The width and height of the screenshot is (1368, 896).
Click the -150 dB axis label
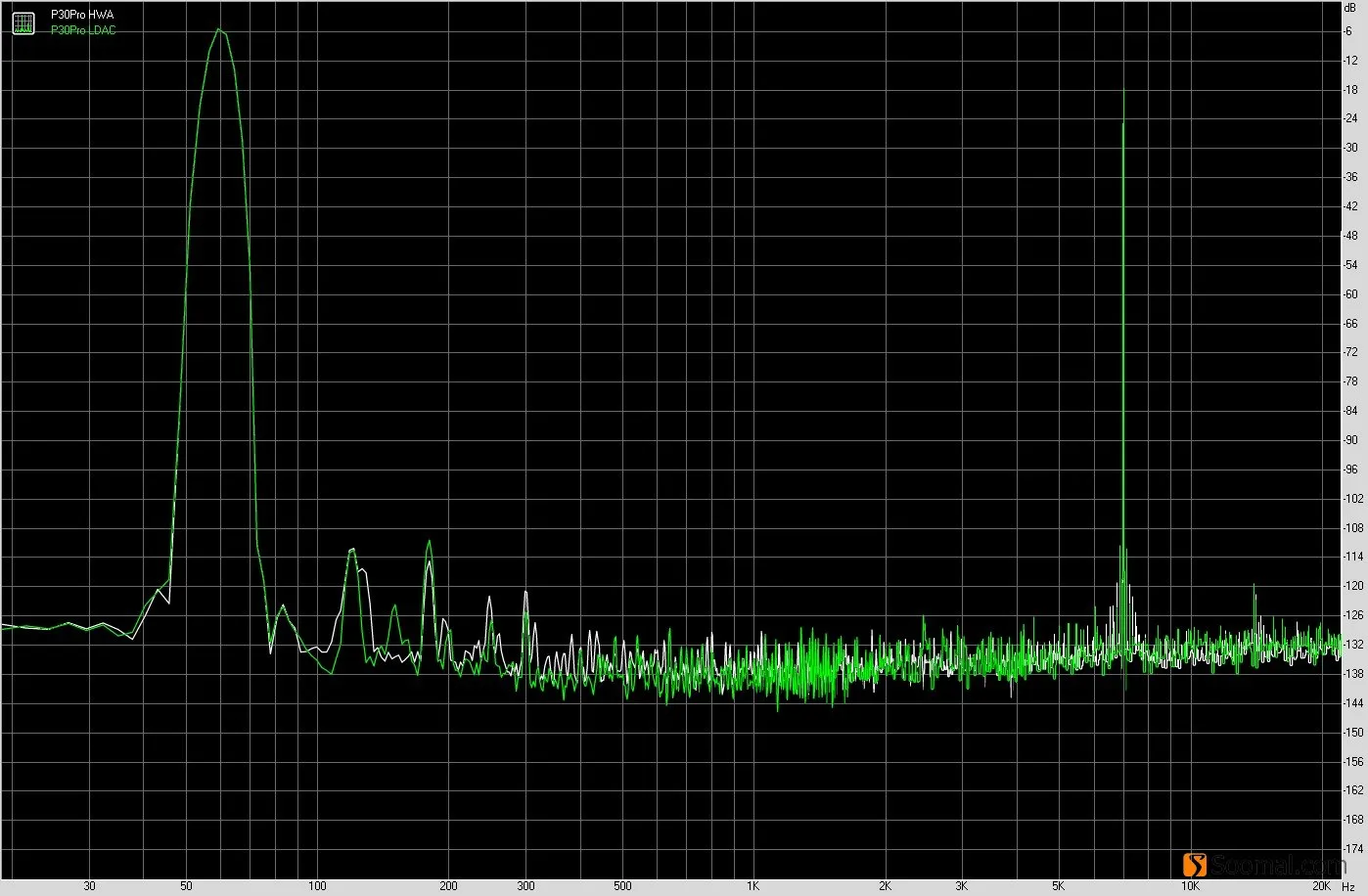point(1353,733)
